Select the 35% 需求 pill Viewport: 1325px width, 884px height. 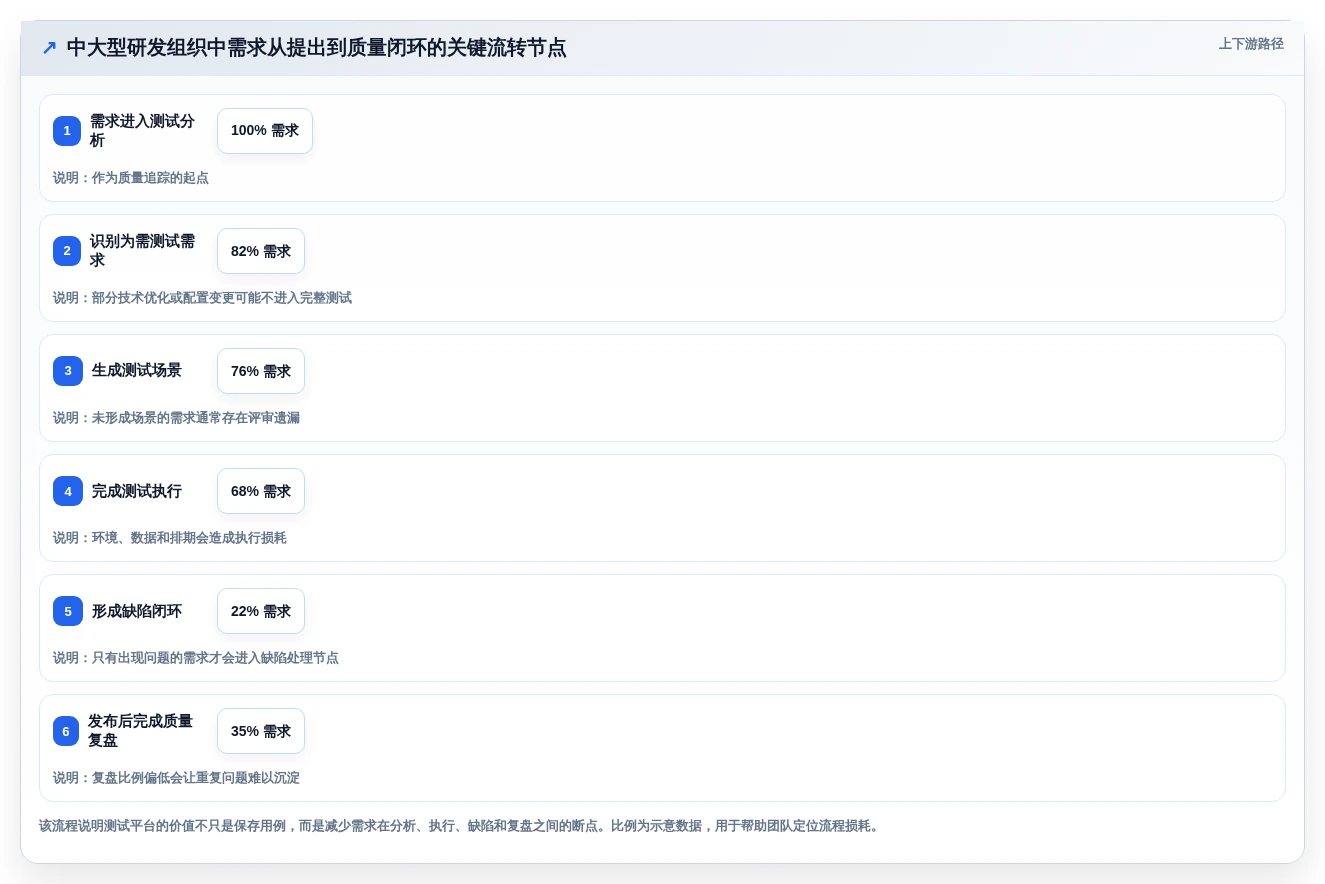[x=261, y=731]
